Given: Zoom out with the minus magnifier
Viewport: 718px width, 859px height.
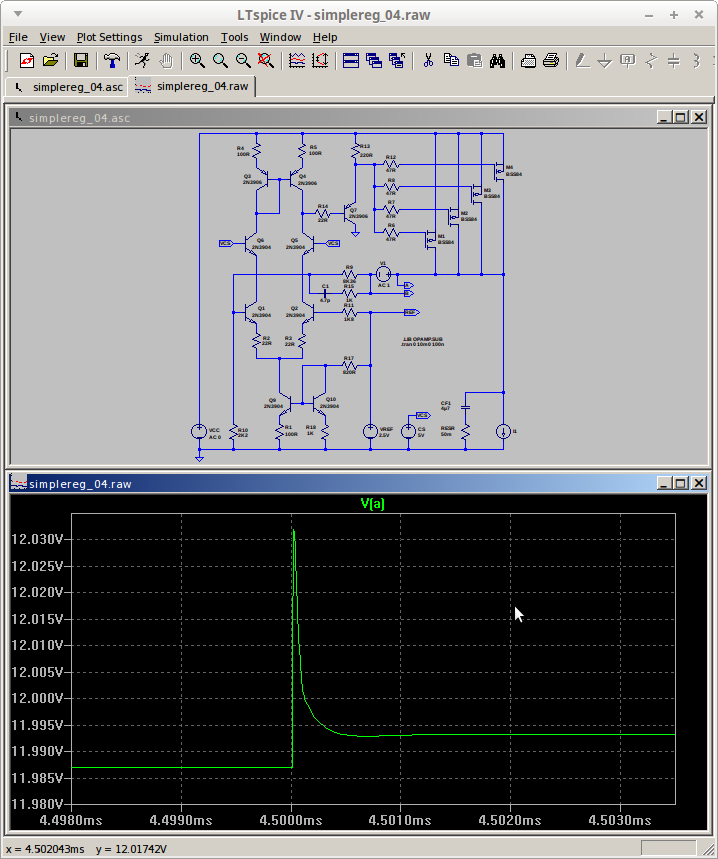Looking at the screenshot, I should coord(243,61).
